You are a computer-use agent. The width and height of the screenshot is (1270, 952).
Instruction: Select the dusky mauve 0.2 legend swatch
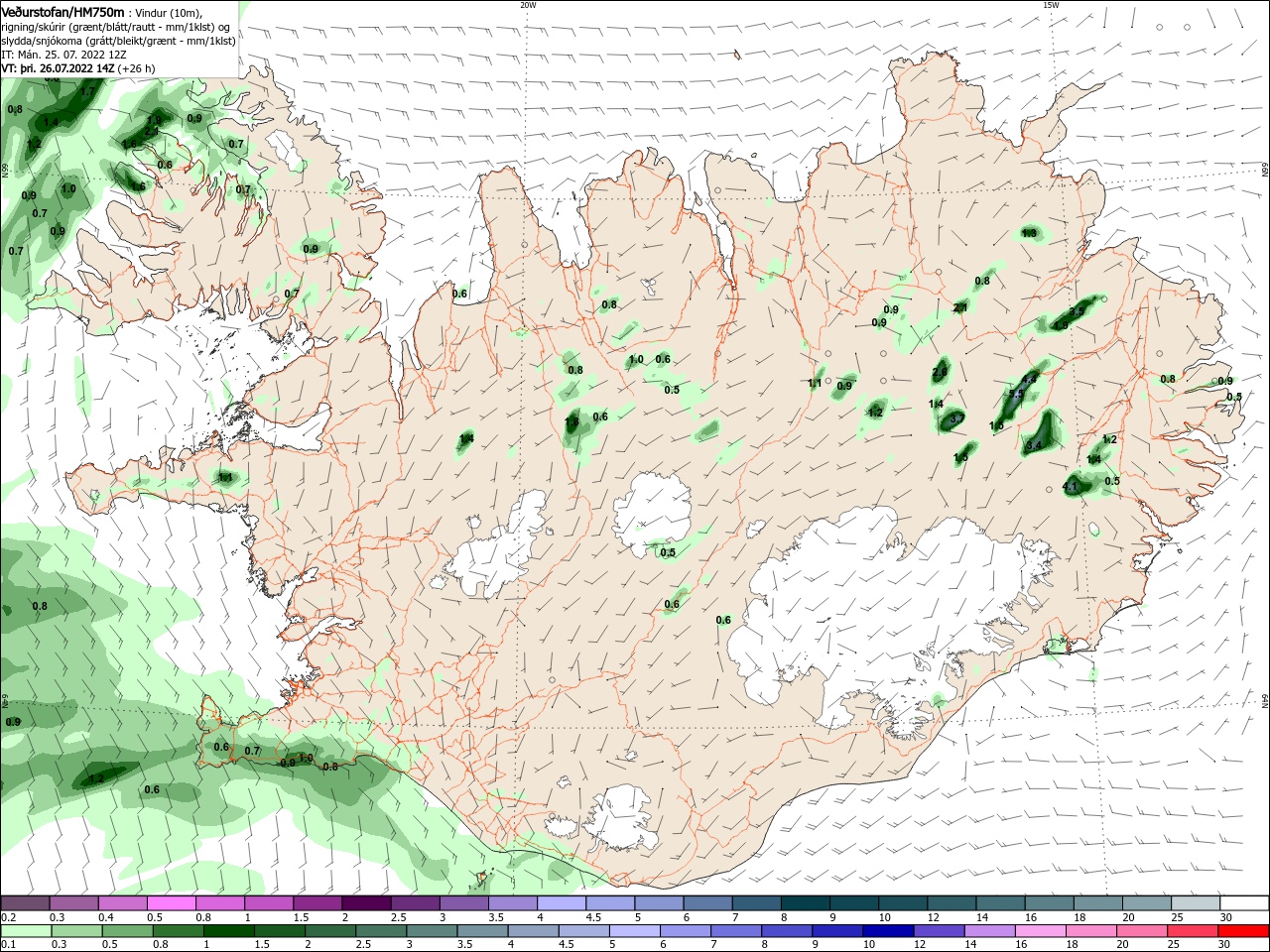25,903
